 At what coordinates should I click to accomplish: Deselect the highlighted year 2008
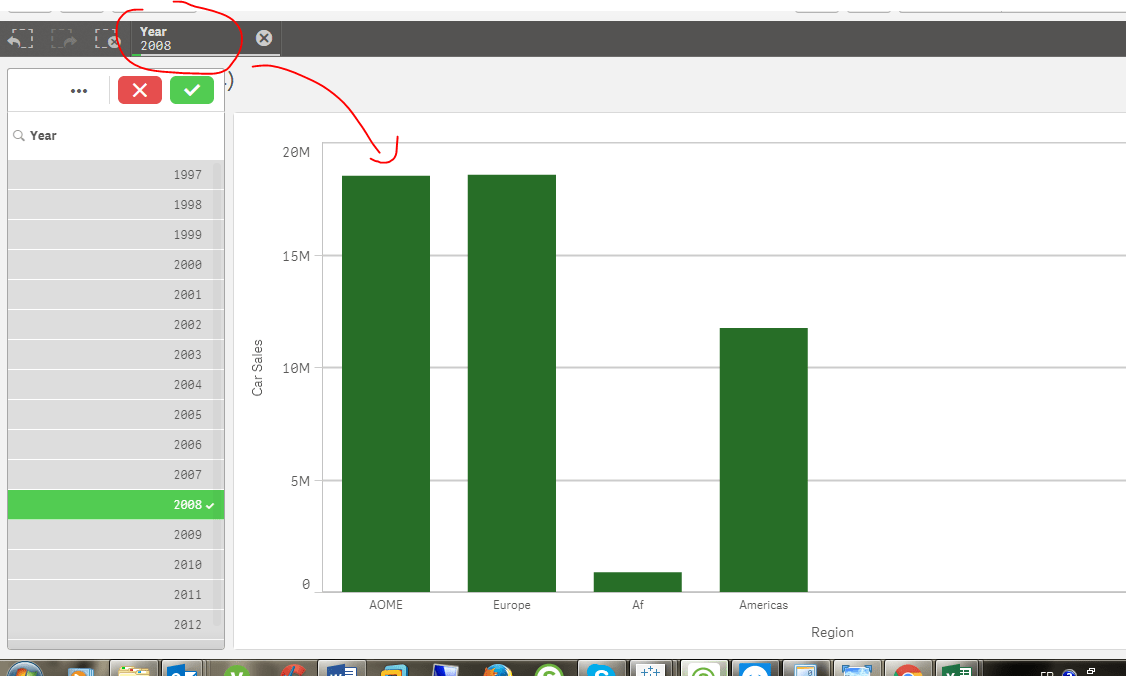[x=115, y=504]
